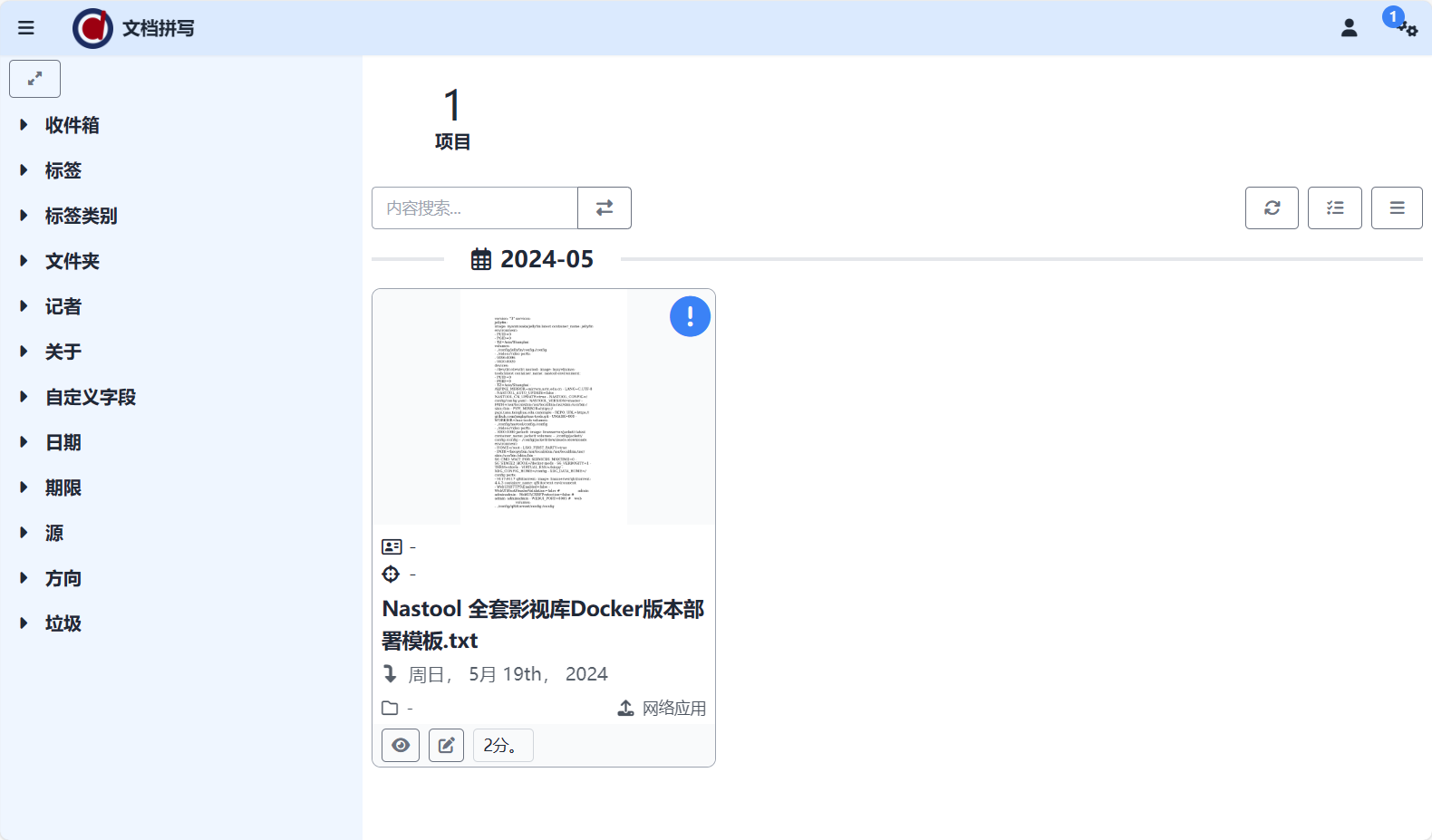Toggle selection mode with checklist button
The width and height of the screenshot is (1432, 840).
[1334, 208]
